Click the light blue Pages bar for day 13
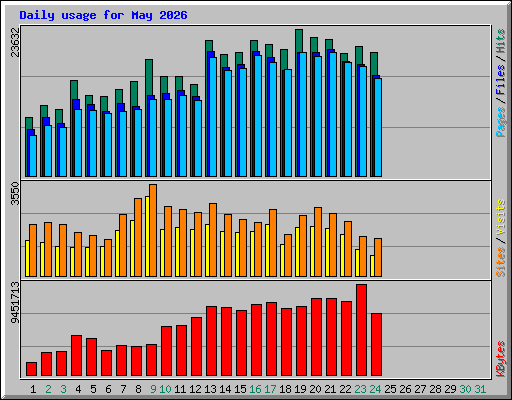Screen dimensions: 512x400 213,117
